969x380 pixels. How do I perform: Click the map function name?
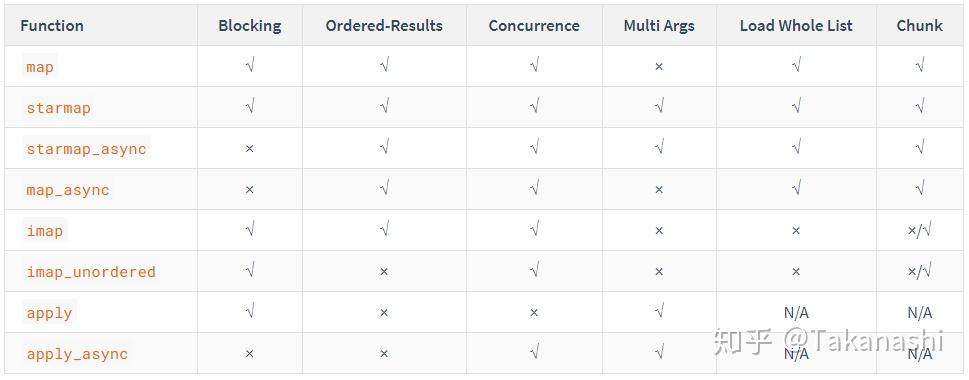40,66
